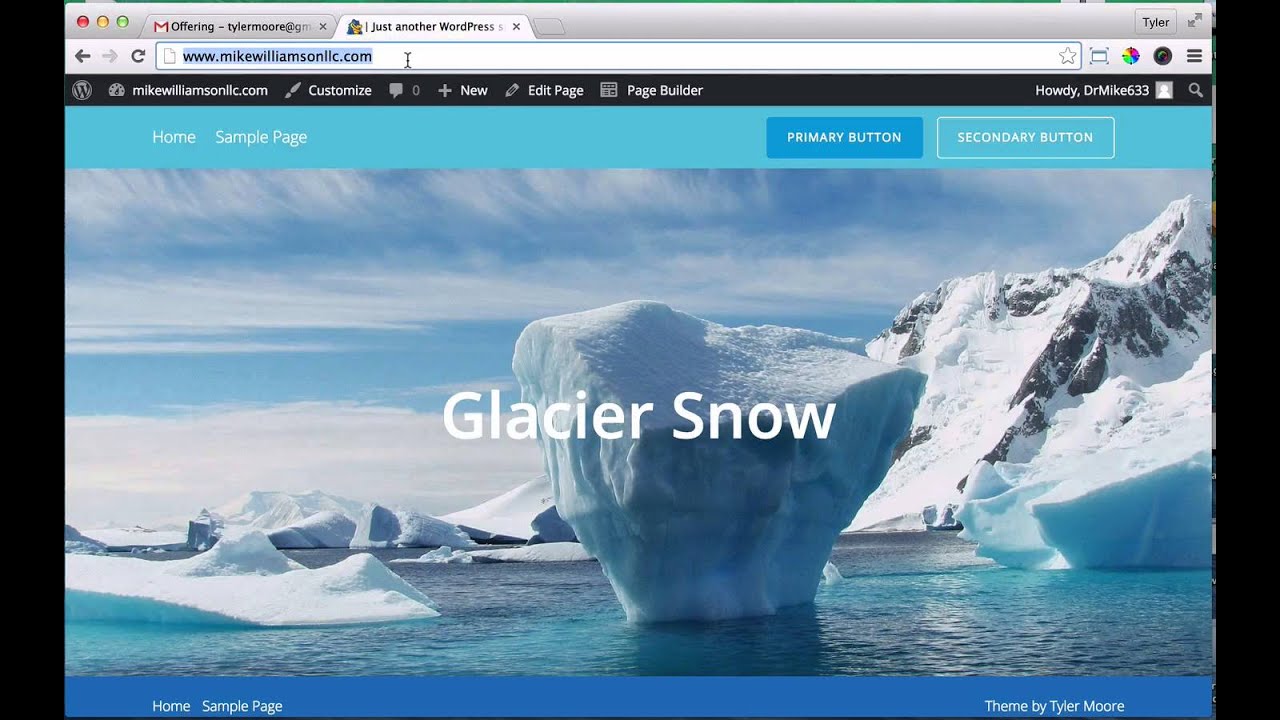The image size is (1280, 720).
Task: Click the color wheel extension icon
Action: point(1131,57)
